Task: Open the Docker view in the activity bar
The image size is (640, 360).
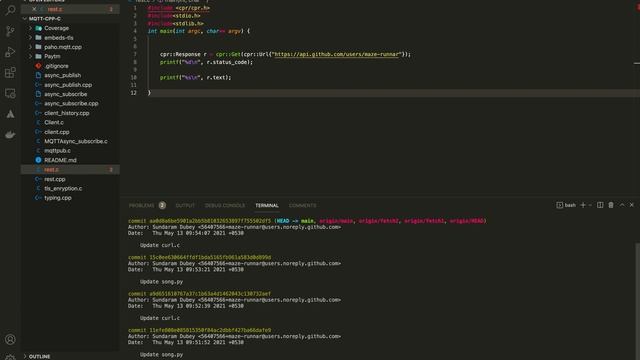Action: point(10,135)
